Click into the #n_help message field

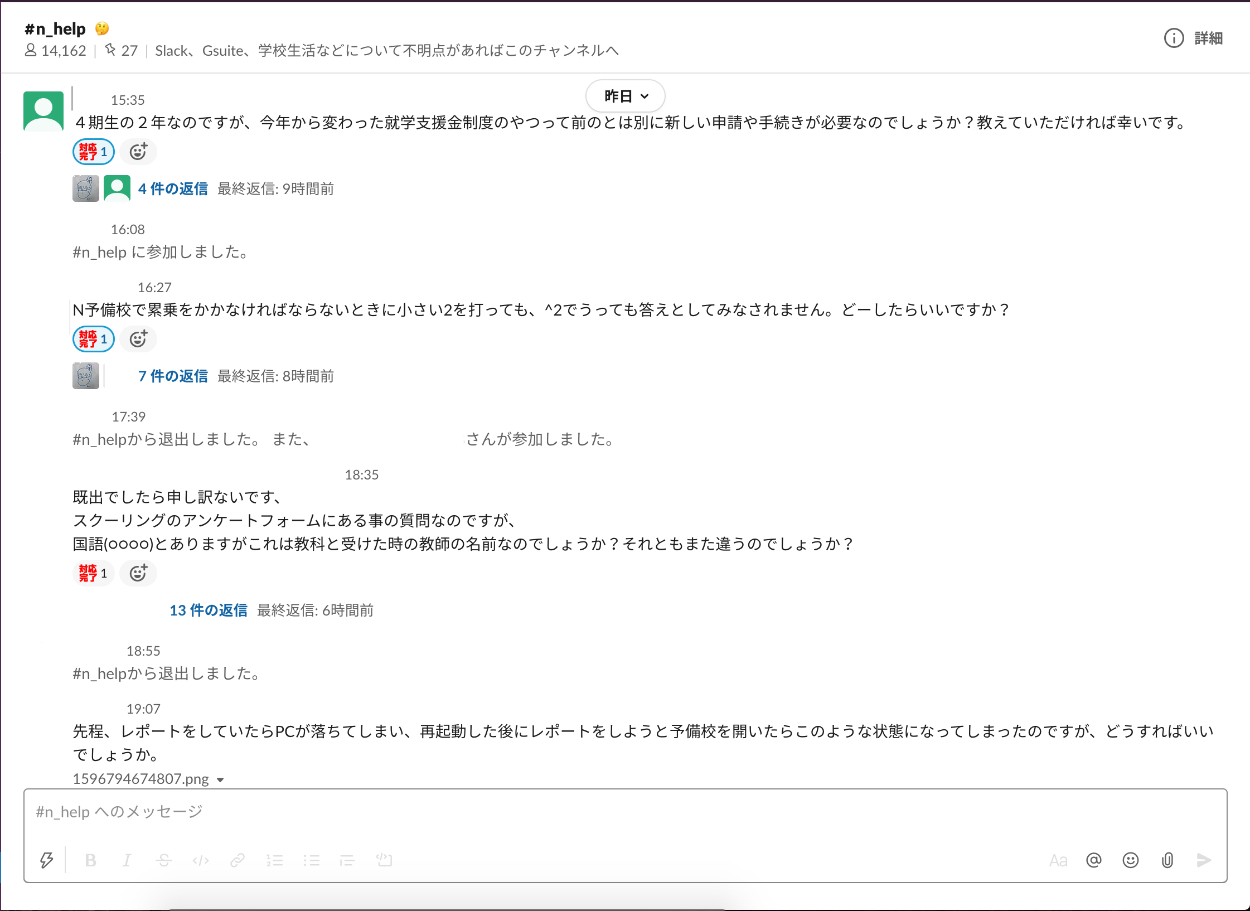[625, 812]
